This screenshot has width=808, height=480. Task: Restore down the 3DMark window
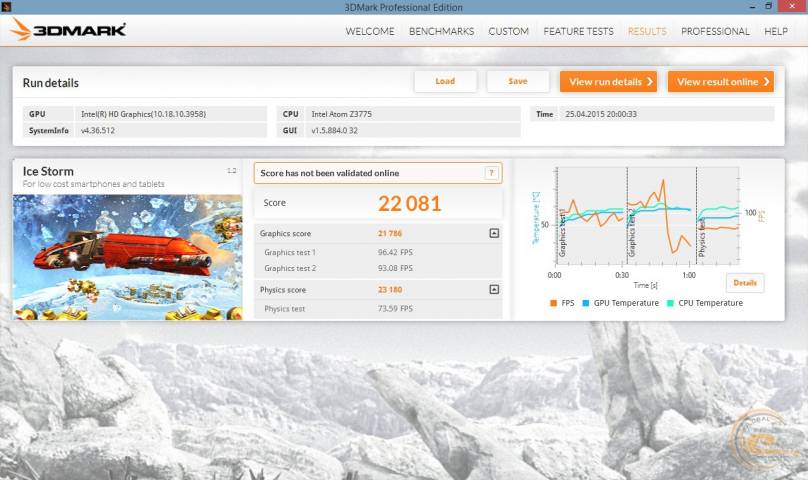click(x=768, y=7)
